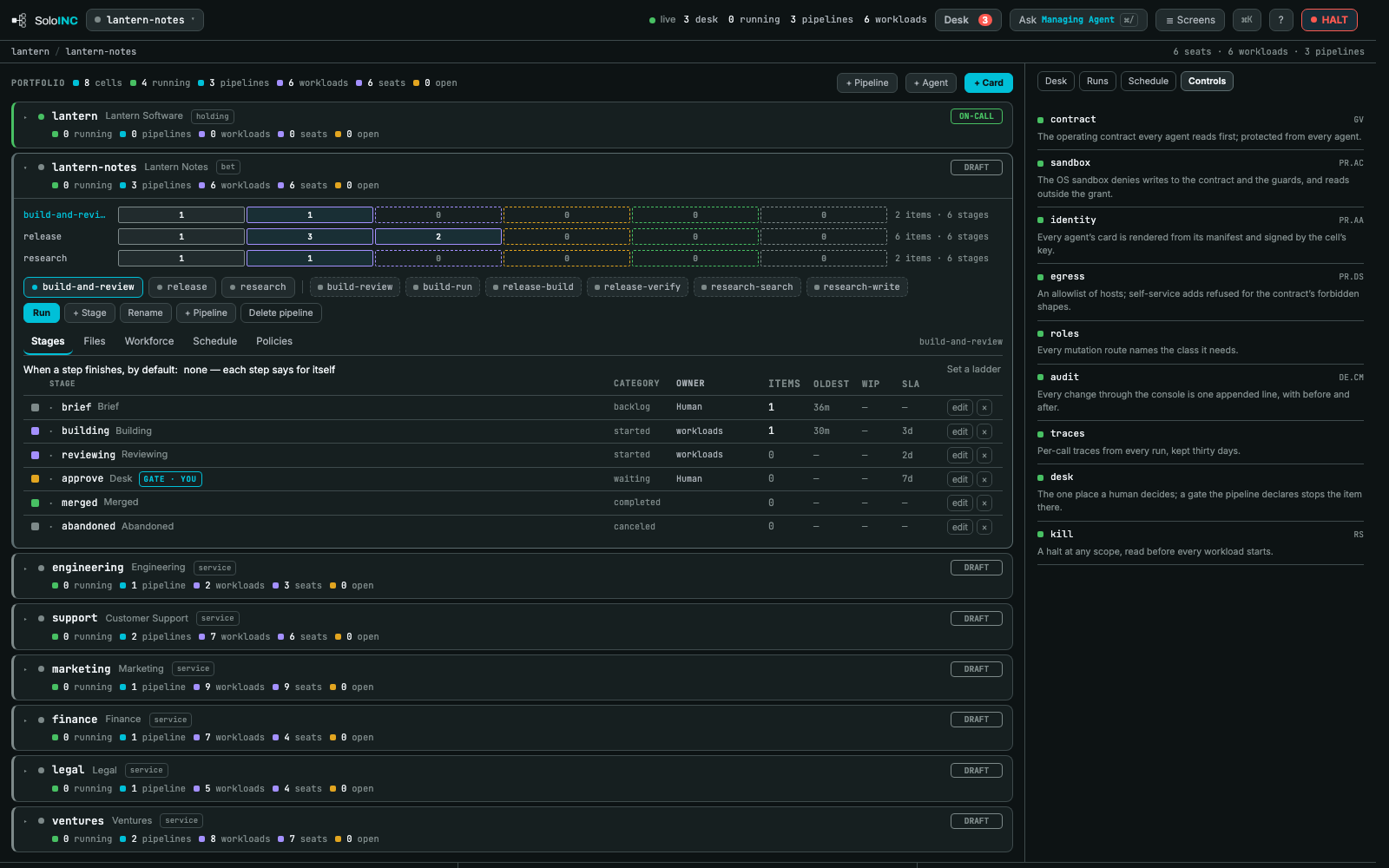
Task: Click the bet tag on lantern-notes cell
Action: coord(228,167)
